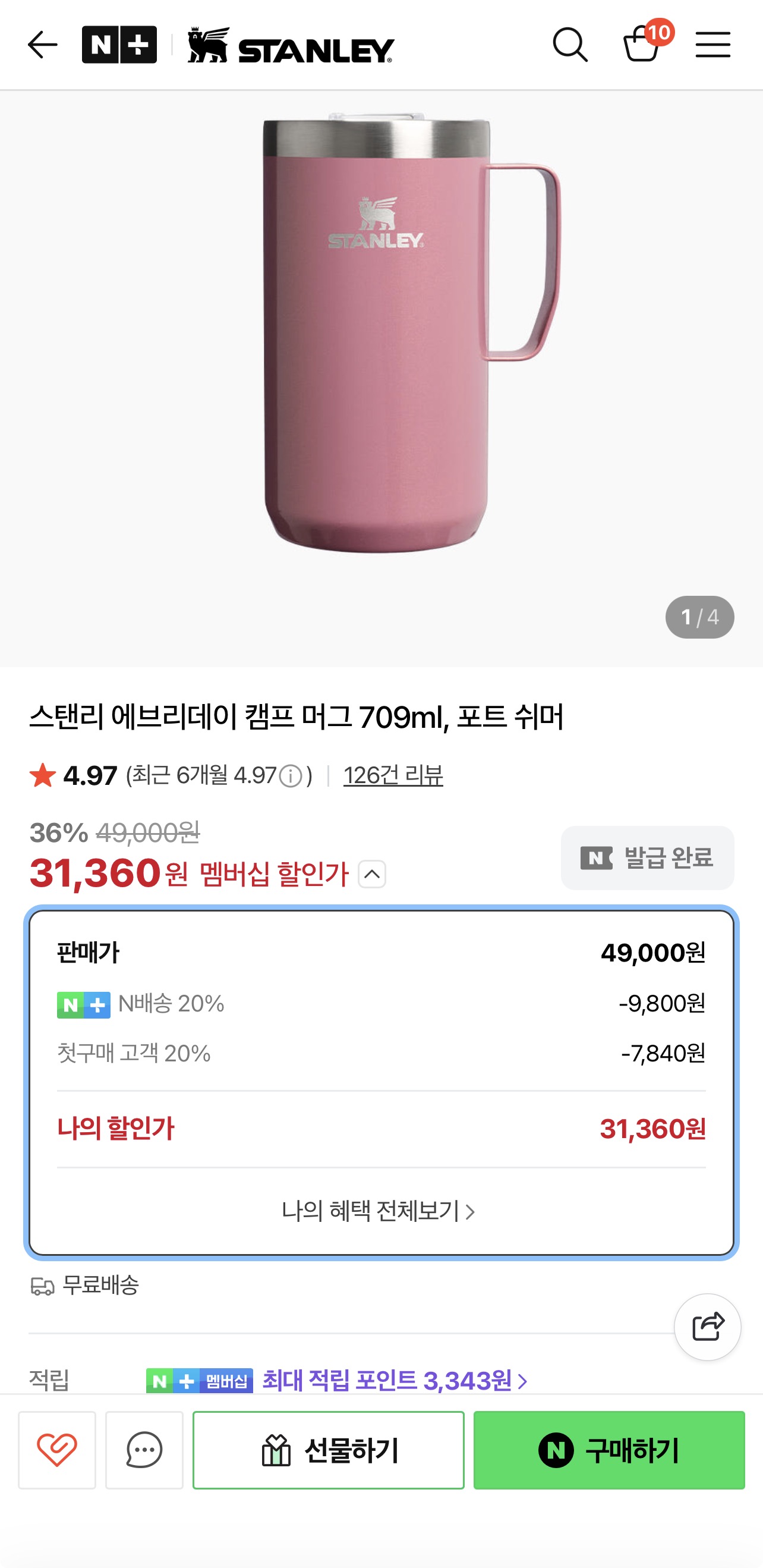The image size is (763, 1568).
Task: Open the N+ membership logo
Action: [119, 45]
